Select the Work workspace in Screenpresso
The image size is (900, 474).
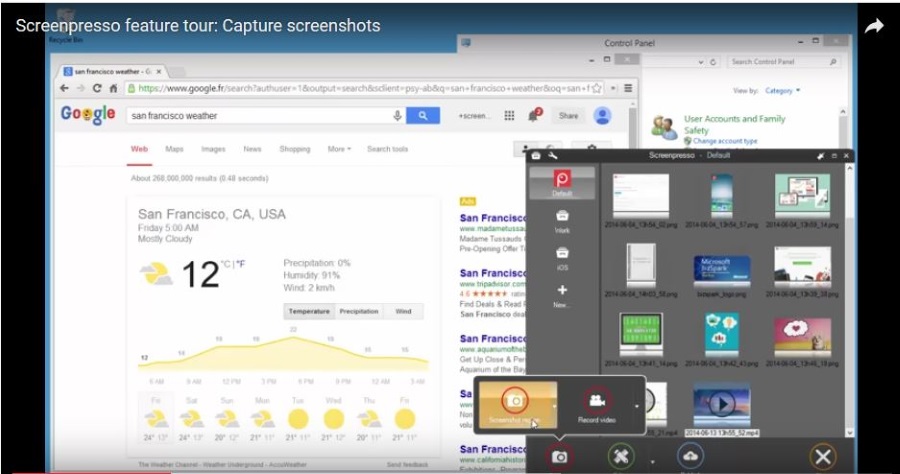[x=562, y=221]
